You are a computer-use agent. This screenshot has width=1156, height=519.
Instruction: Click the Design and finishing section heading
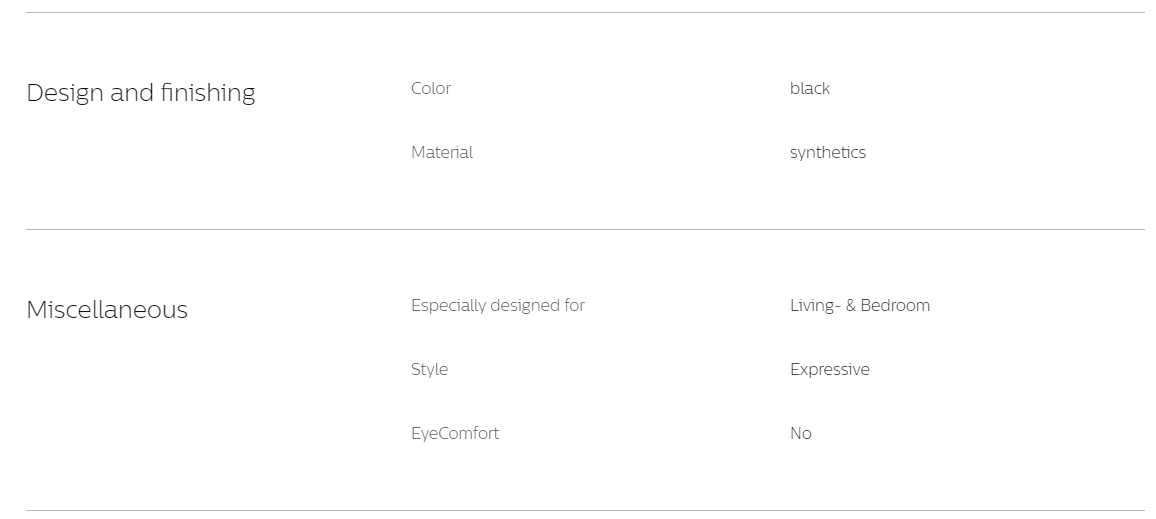[141, 93]
